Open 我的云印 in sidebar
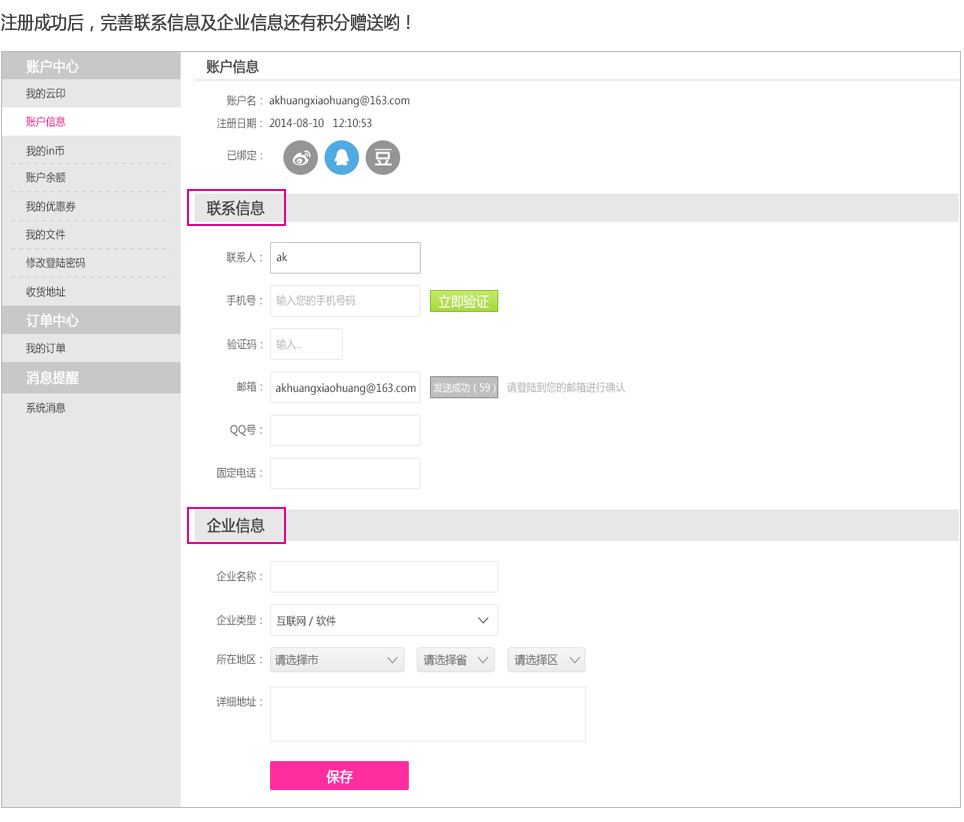The width and height of the screenshot is (964, 822). (46, 94)
